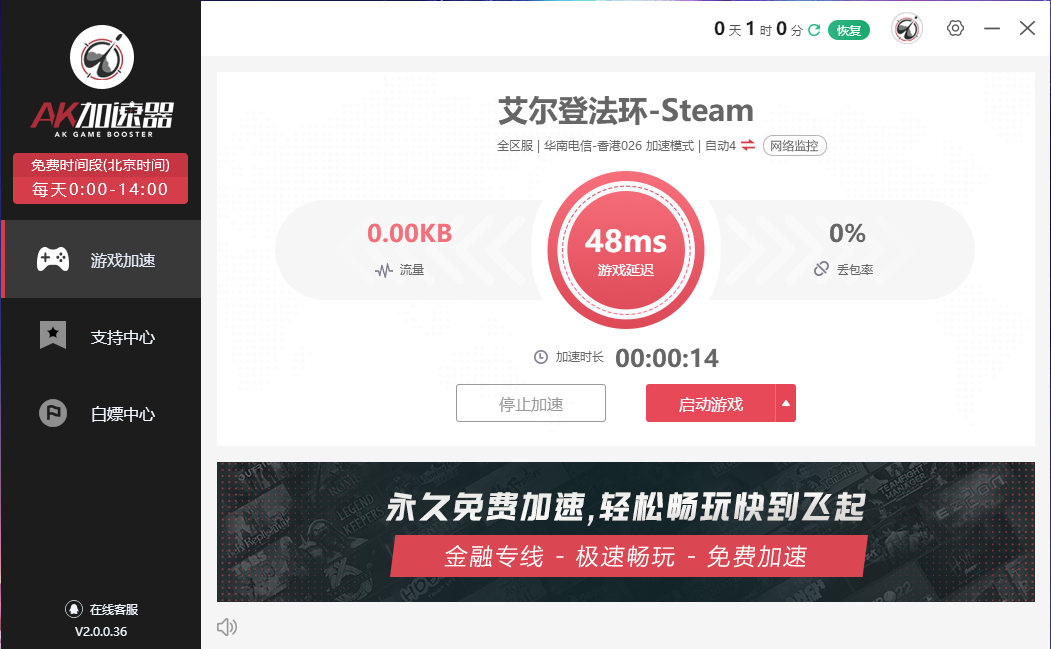Click the refresh time icon
This screenshot has width=1051, height=649.
tap(814, 30)
